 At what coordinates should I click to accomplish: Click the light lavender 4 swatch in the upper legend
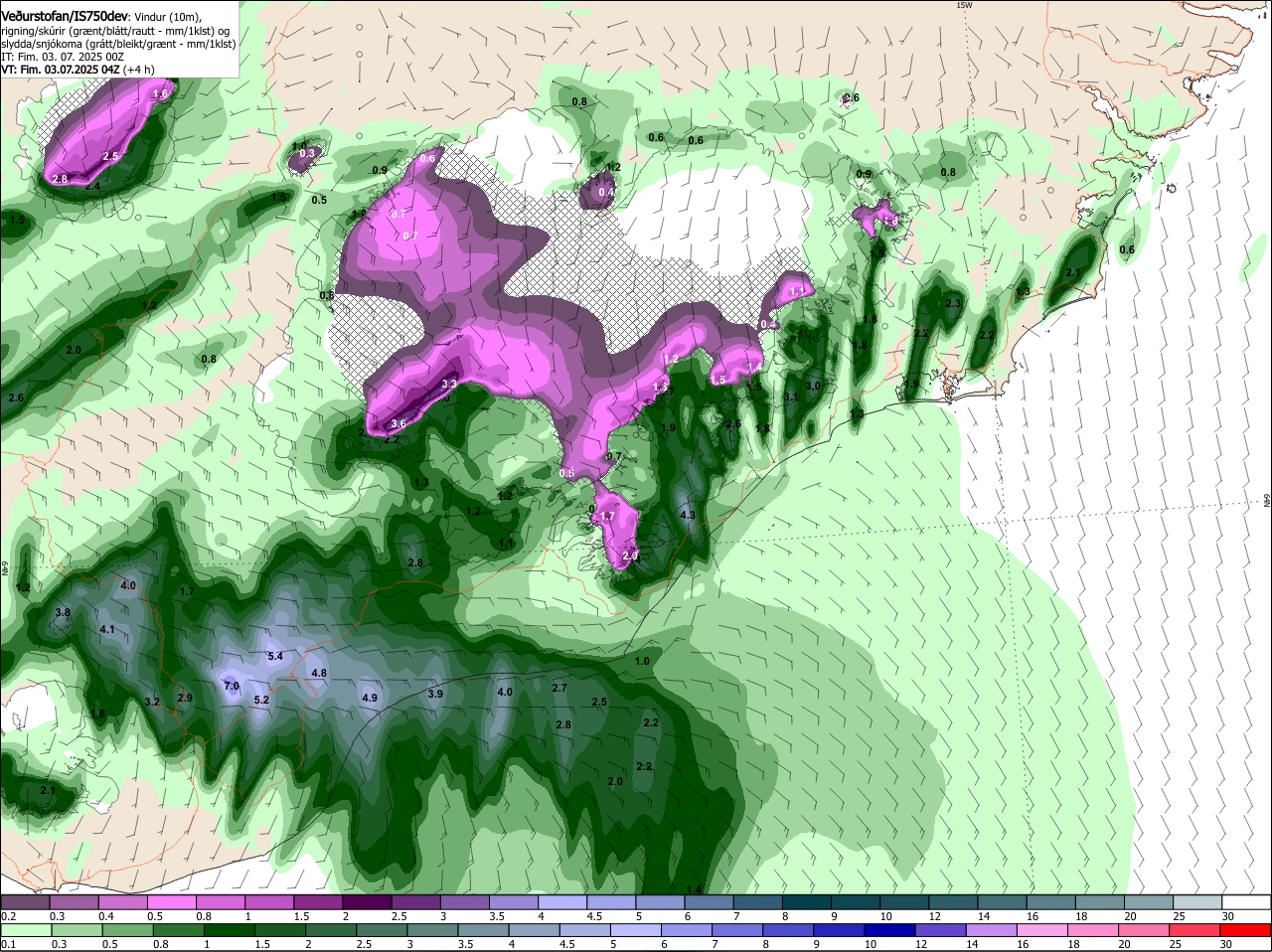coord(562,902)
